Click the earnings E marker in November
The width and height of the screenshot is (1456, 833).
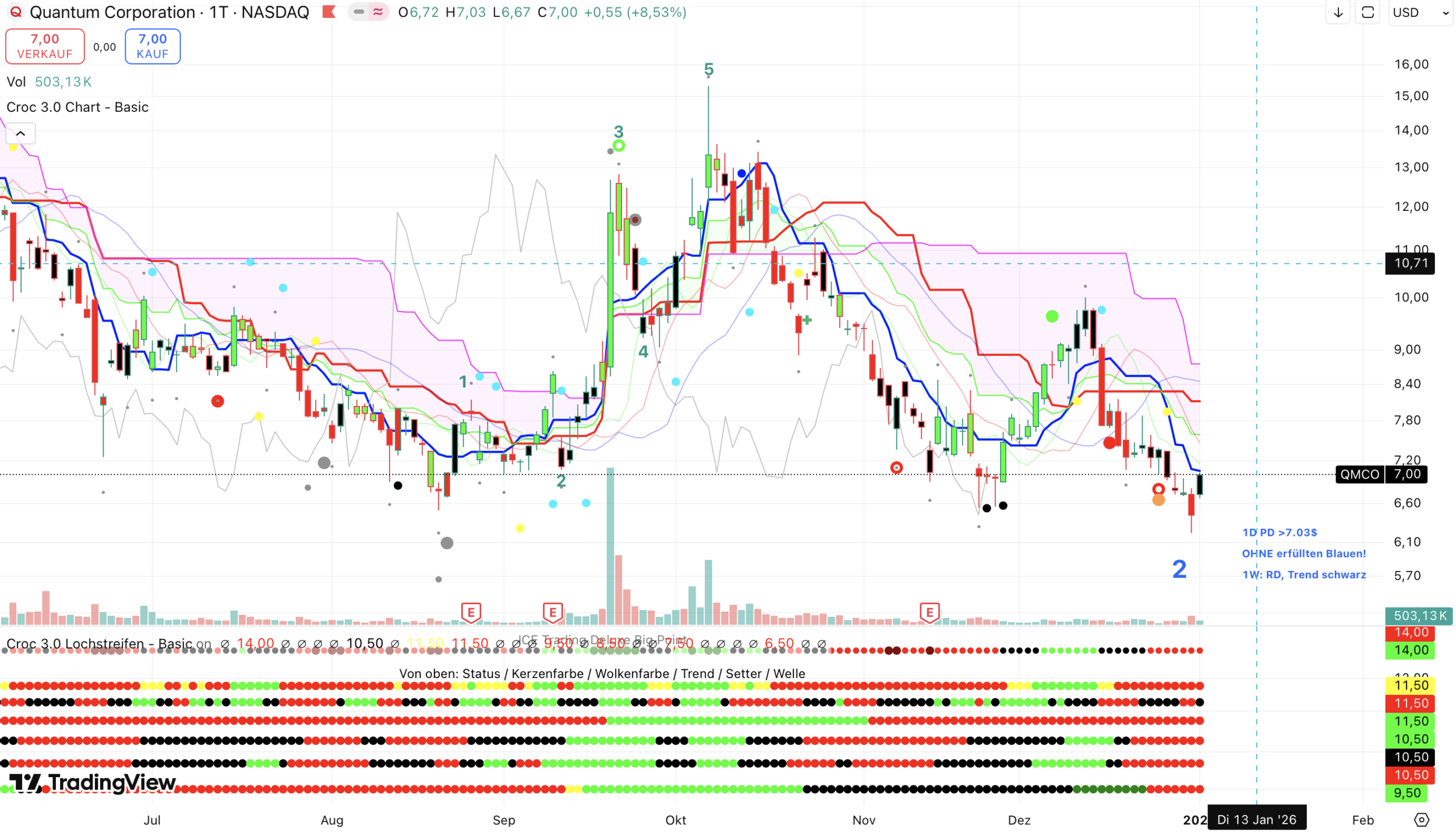[x=929, y=612]
